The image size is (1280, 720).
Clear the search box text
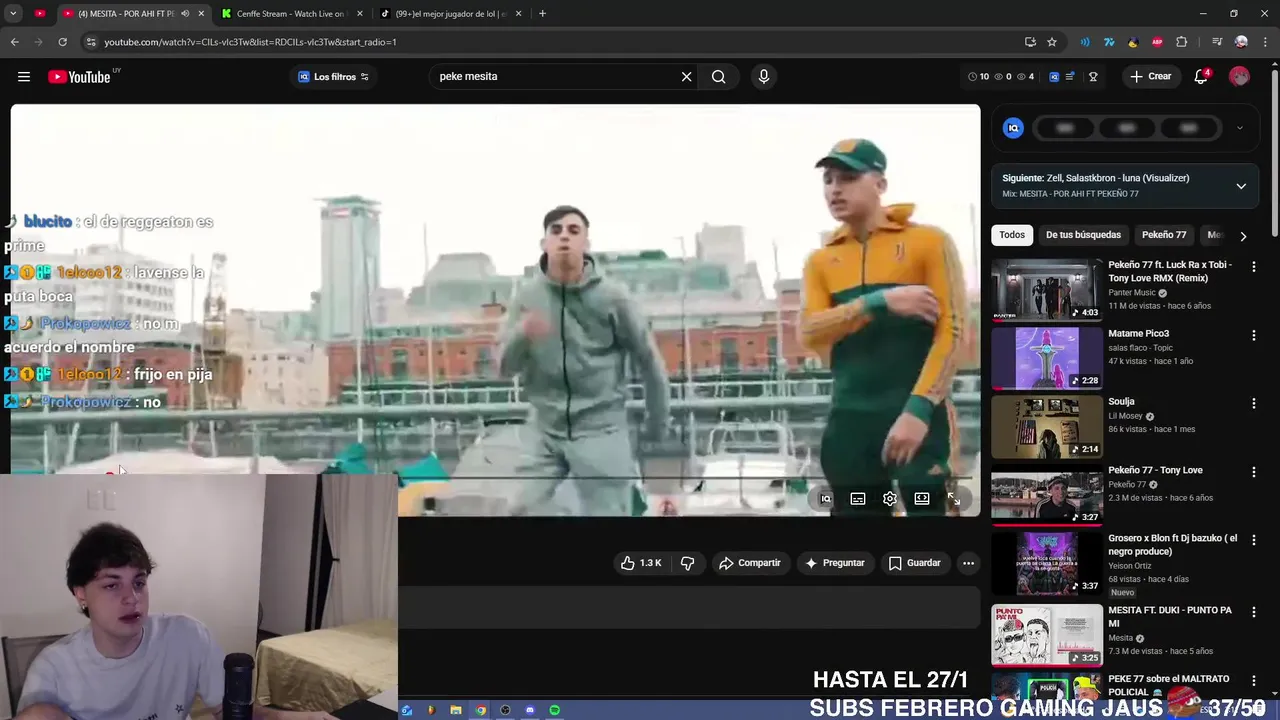pos(686,77)
